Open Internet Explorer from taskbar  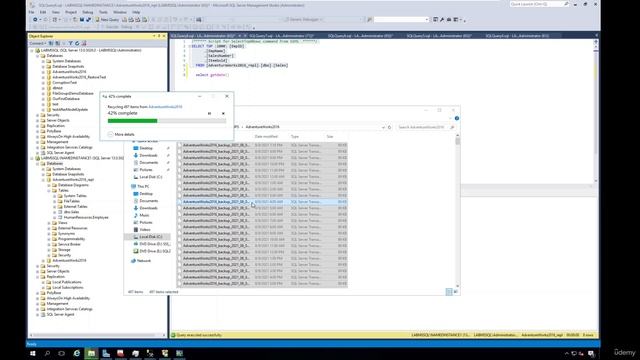(x=77, y=353)
